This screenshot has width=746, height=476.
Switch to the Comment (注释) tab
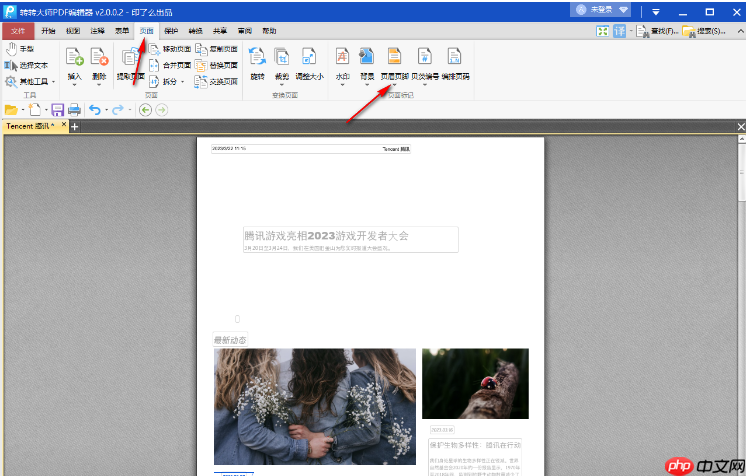click(98, 31)
